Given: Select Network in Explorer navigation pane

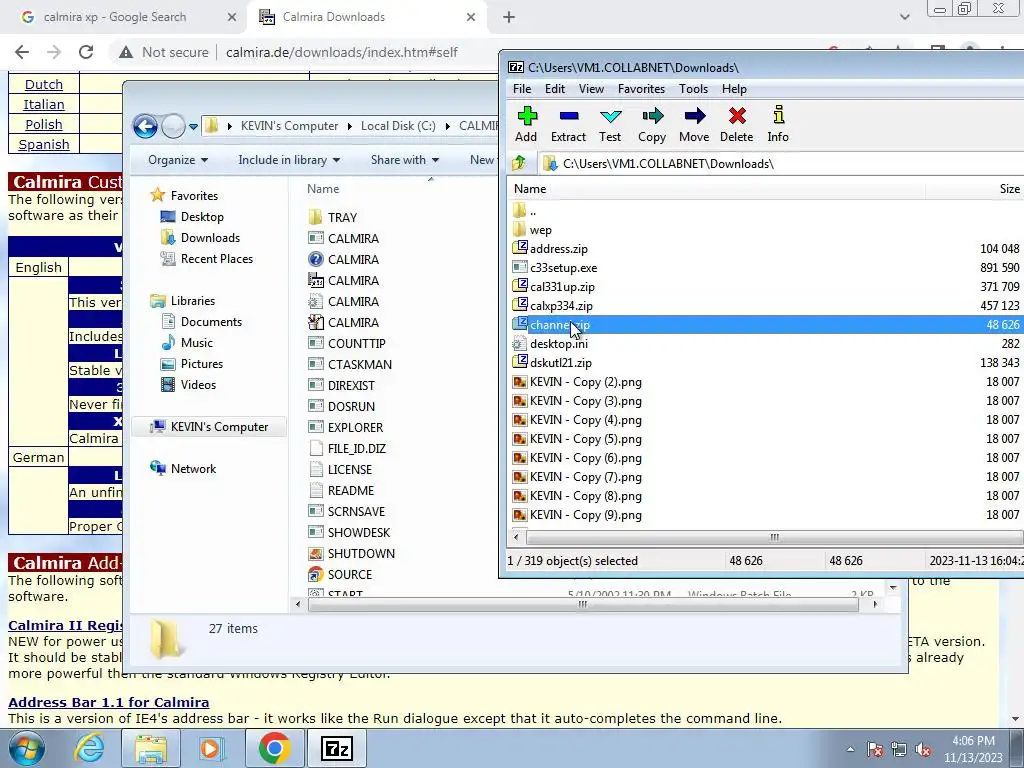Looking at the screenshot, I should click(x=193, y=468).
